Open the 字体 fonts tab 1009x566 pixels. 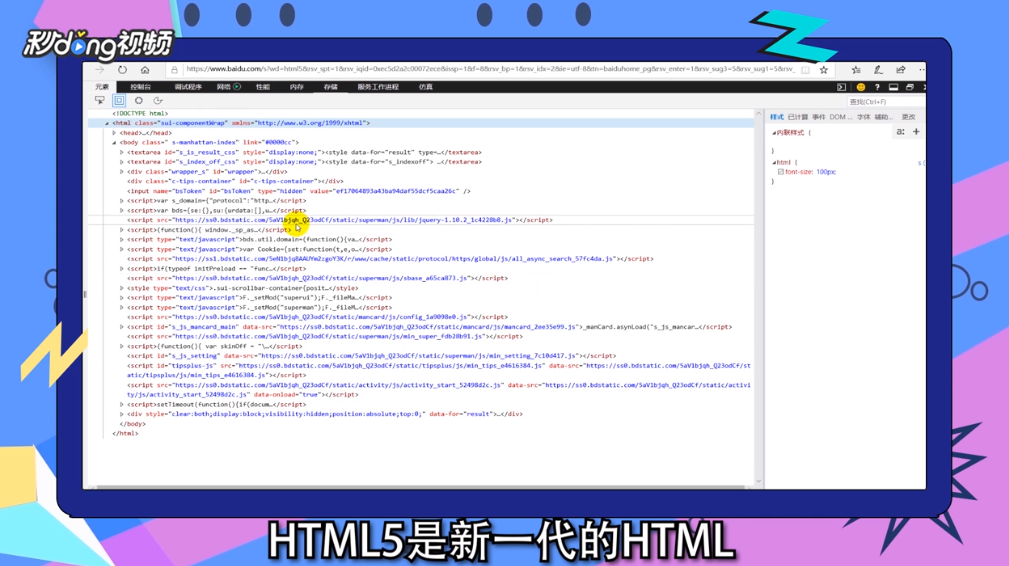[864, 117]
